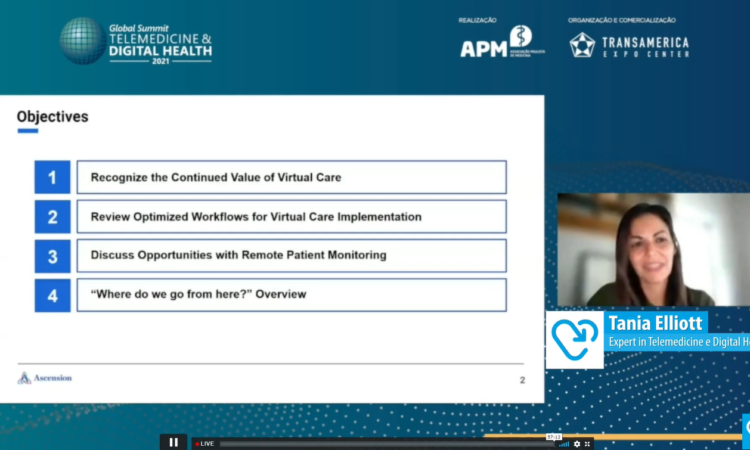Screen dimensions: 750x450
Task: Click 'Discuss Opportunities with Remote Patient Monitoring'
Action: pos(291,255)
